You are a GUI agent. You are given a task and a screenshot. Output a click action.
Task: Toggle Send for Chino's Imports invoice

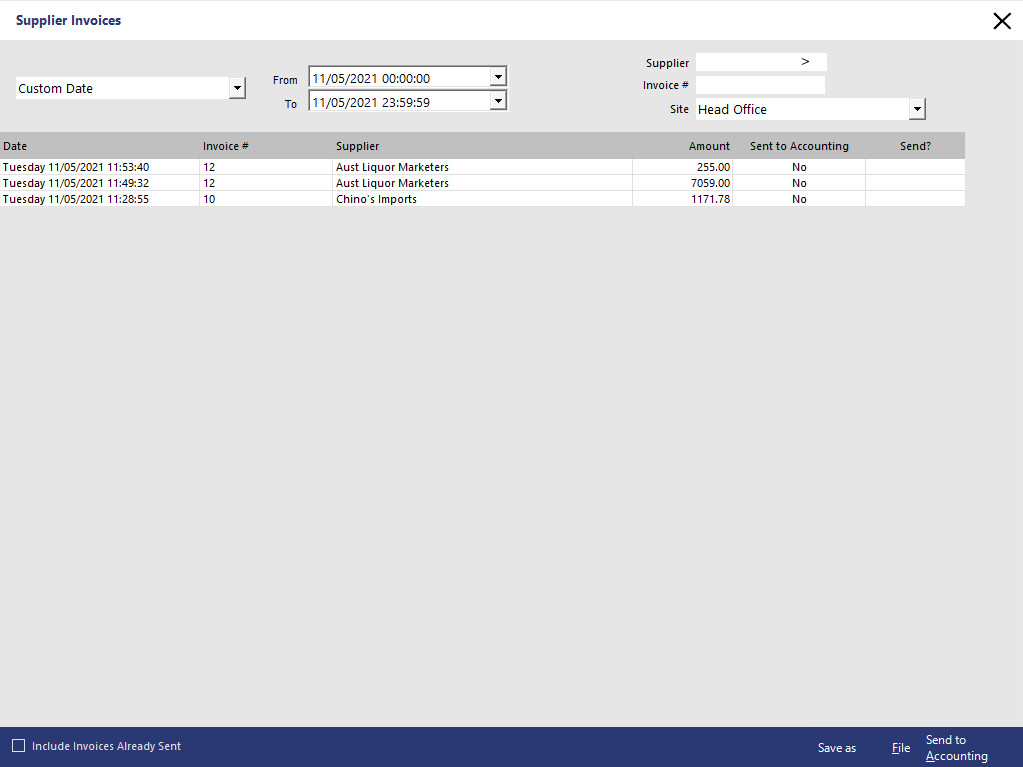point(914,199)
